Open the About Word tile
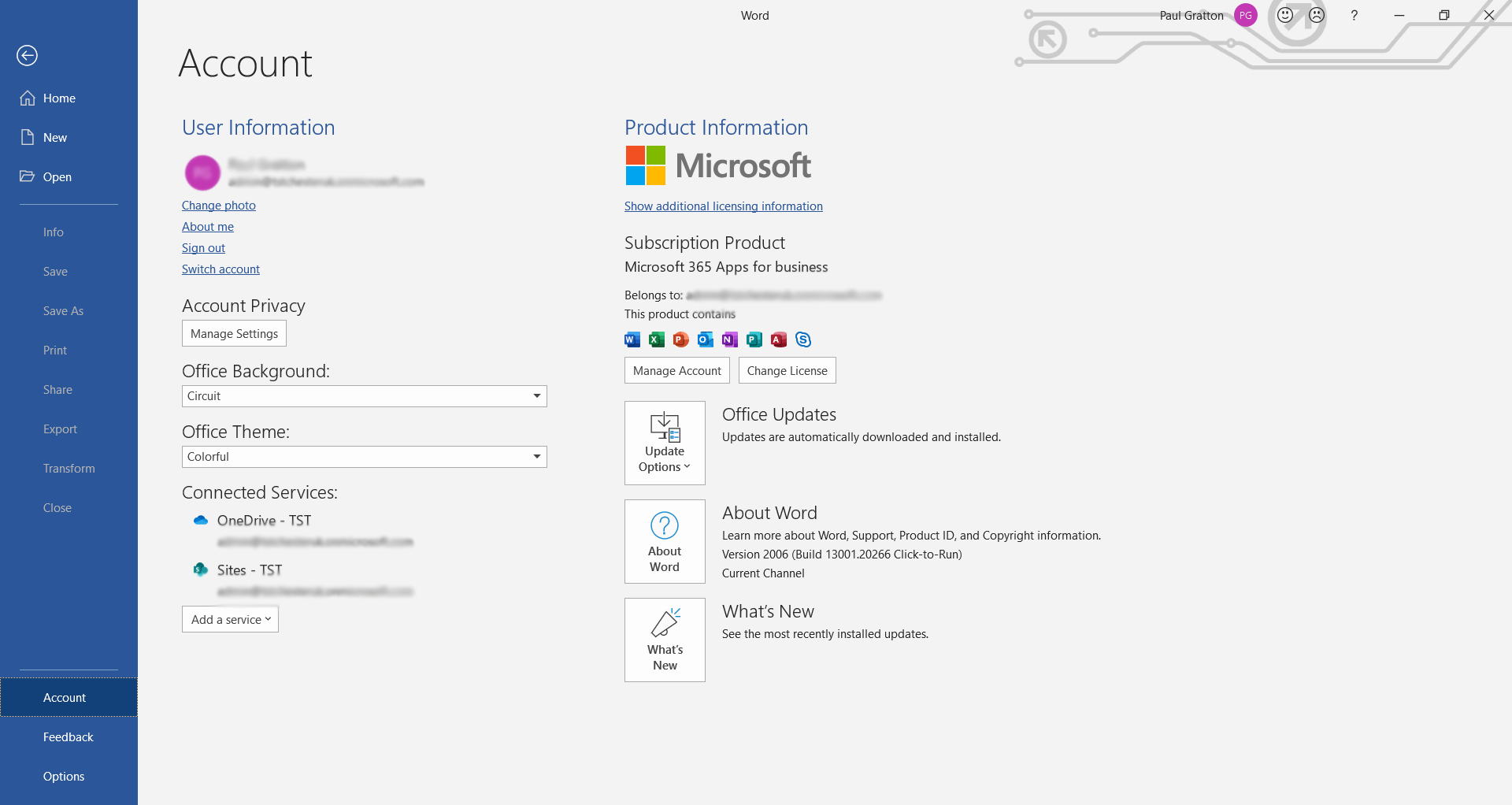1512x805 pixels. (x=665, y=541)
